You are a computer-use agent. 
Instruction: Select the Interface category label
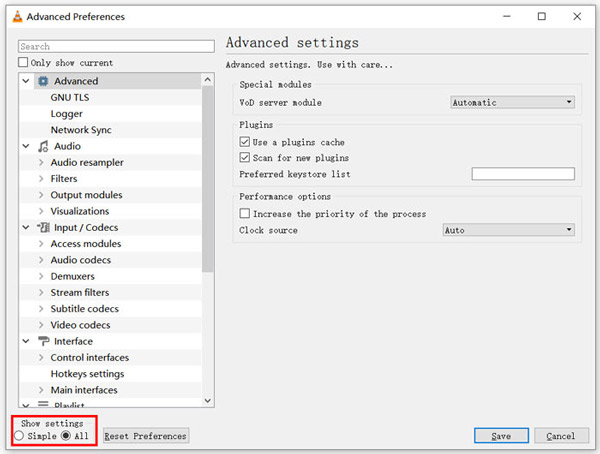click(73, 341)
